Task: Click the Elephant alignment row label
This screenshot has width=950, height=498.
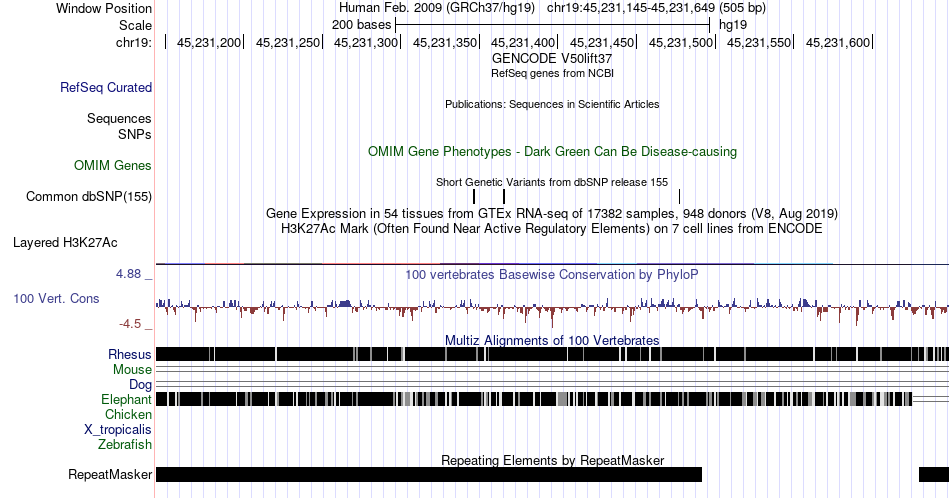Action: [x=127, y=399]
